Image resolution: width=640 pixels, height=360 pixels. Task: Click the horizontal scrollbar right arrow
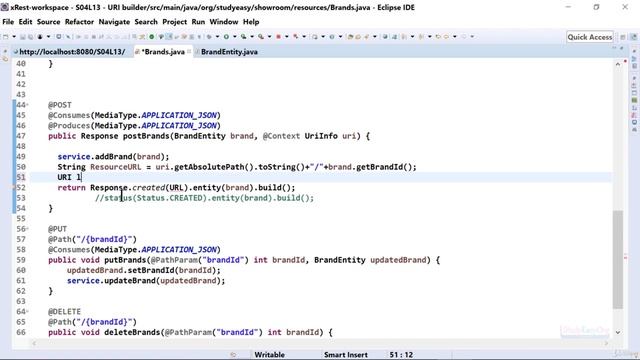tap(606, 343)
